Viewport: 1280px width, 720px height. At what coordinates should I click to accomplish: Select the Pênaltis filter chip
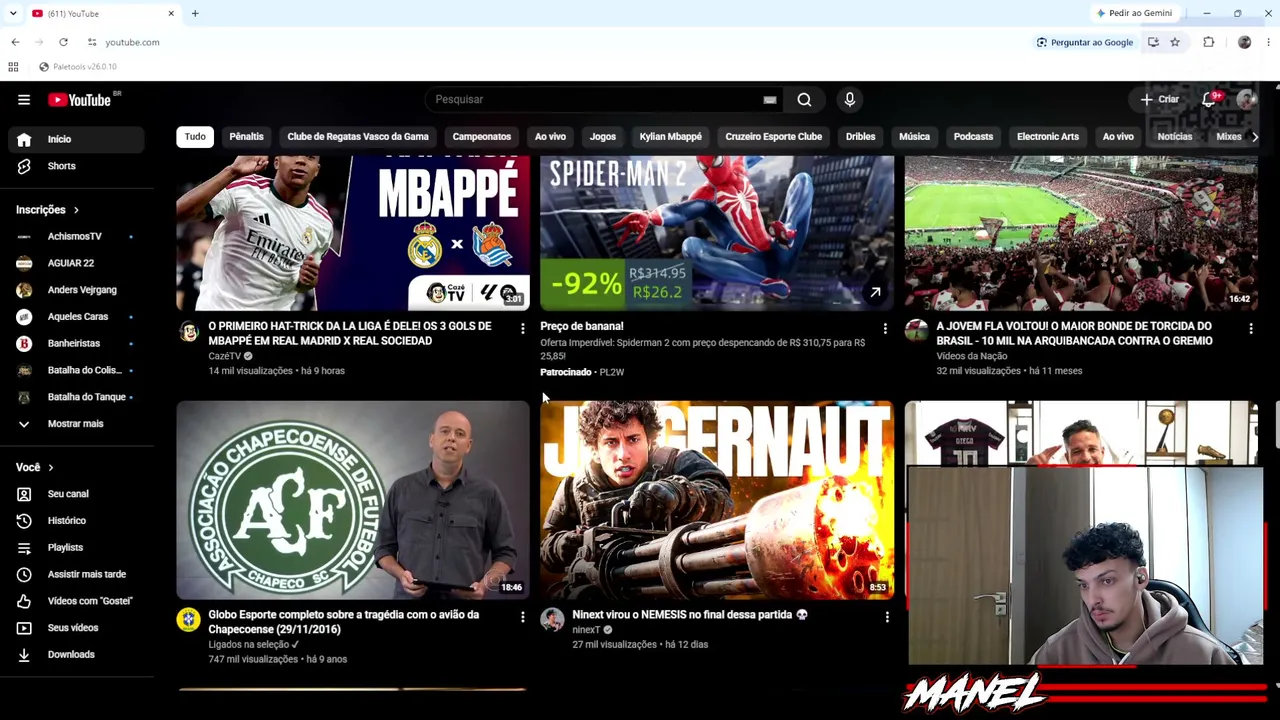(x=246, y=137)
